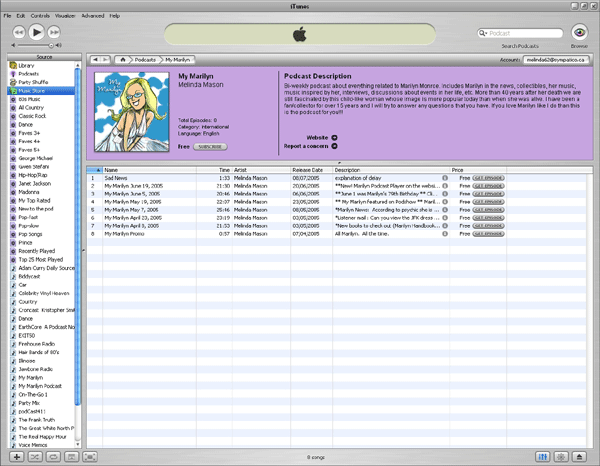Screen dimensions: 600x466
Task: Click the next track fast-forward button
Action: point(54,32)
